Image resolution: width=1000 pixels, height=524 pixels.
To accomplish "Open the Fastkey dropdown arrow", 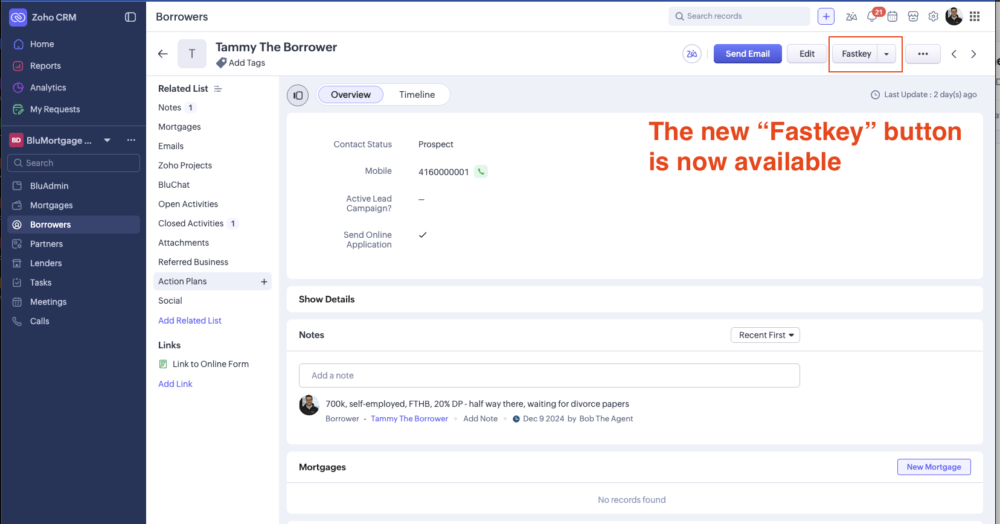I will coord(887,54).
